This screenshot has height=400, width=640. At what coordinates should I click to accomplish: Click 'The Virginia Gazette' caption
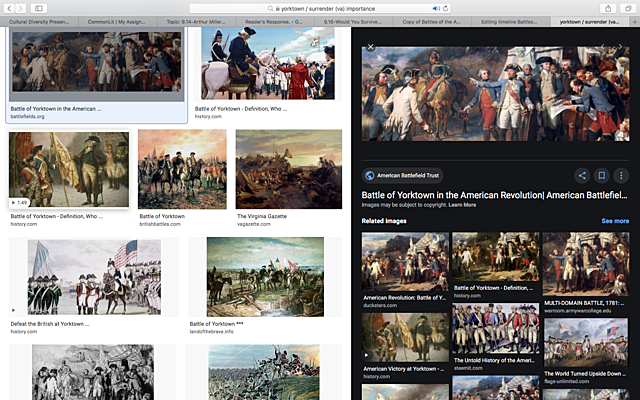262,216
